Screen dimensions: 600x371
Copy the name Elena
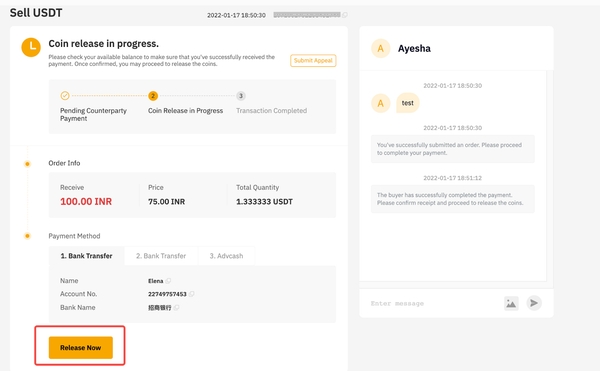(x=168, y=281)
